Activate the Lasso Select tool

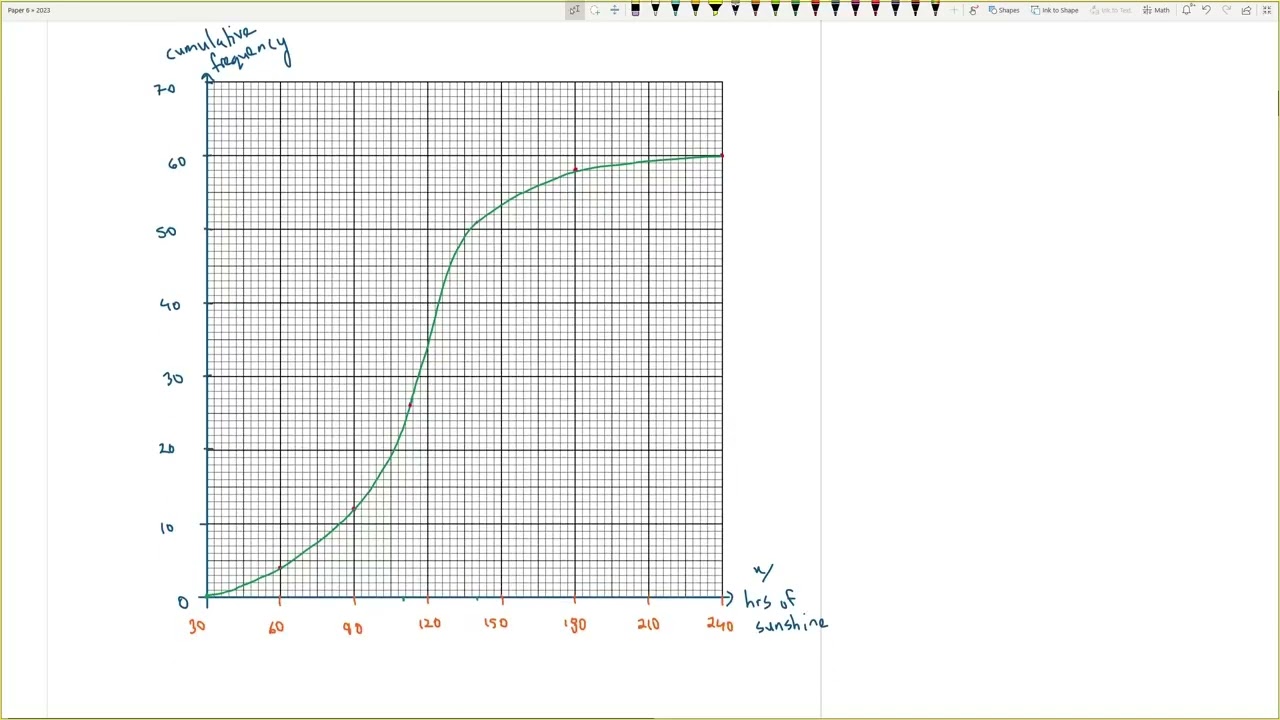tap(595, 10)
